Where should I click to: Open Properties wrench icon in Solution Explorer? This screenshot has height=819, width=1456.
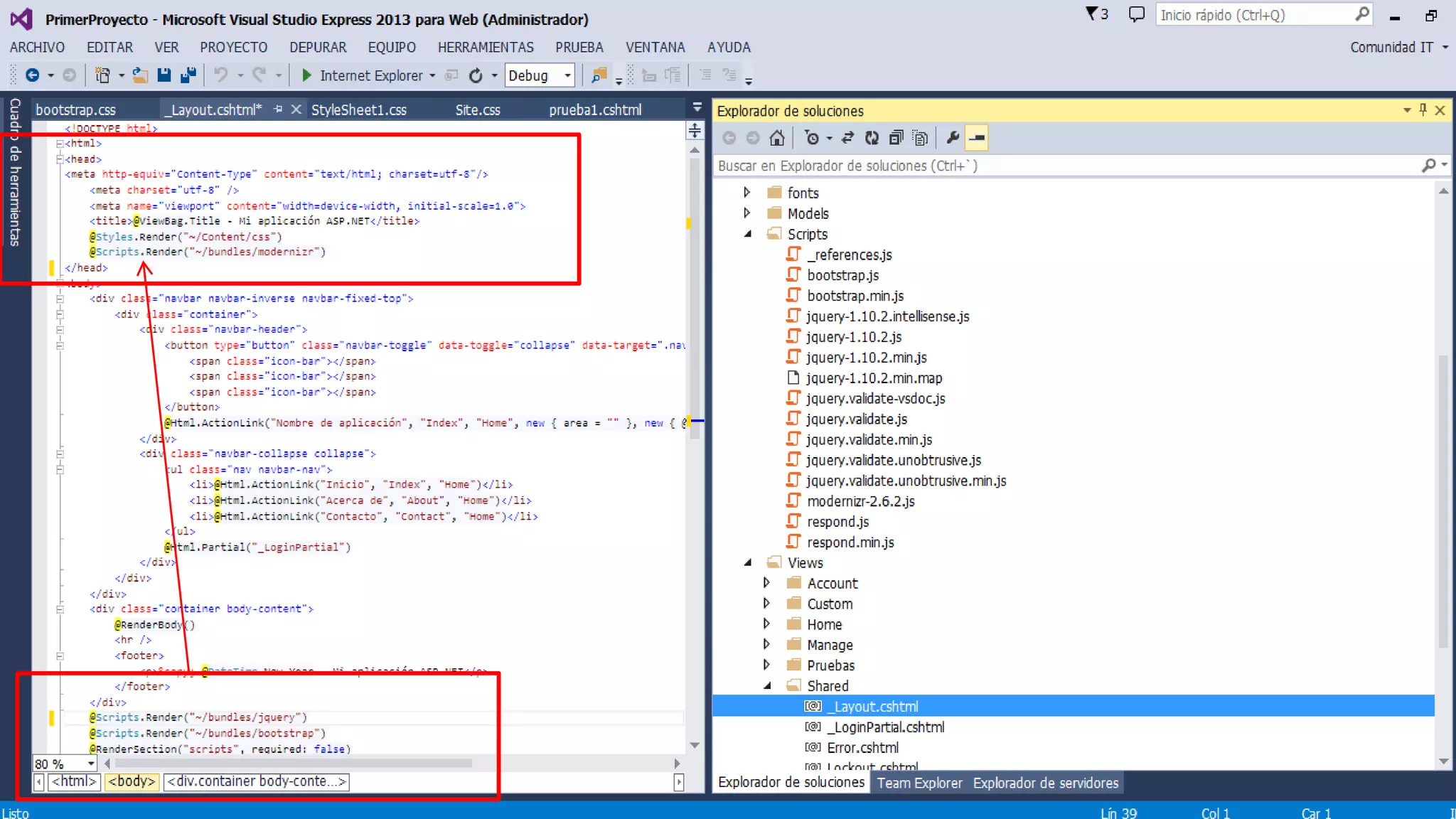953,138
